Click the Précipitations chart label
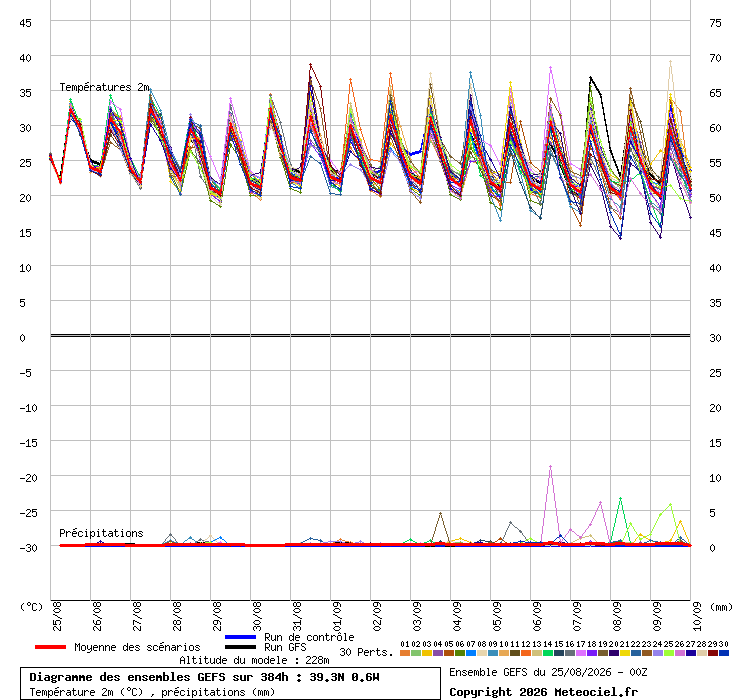Image resolution: width=740 pixels, height=700 pixels. (x=101, y=533)
